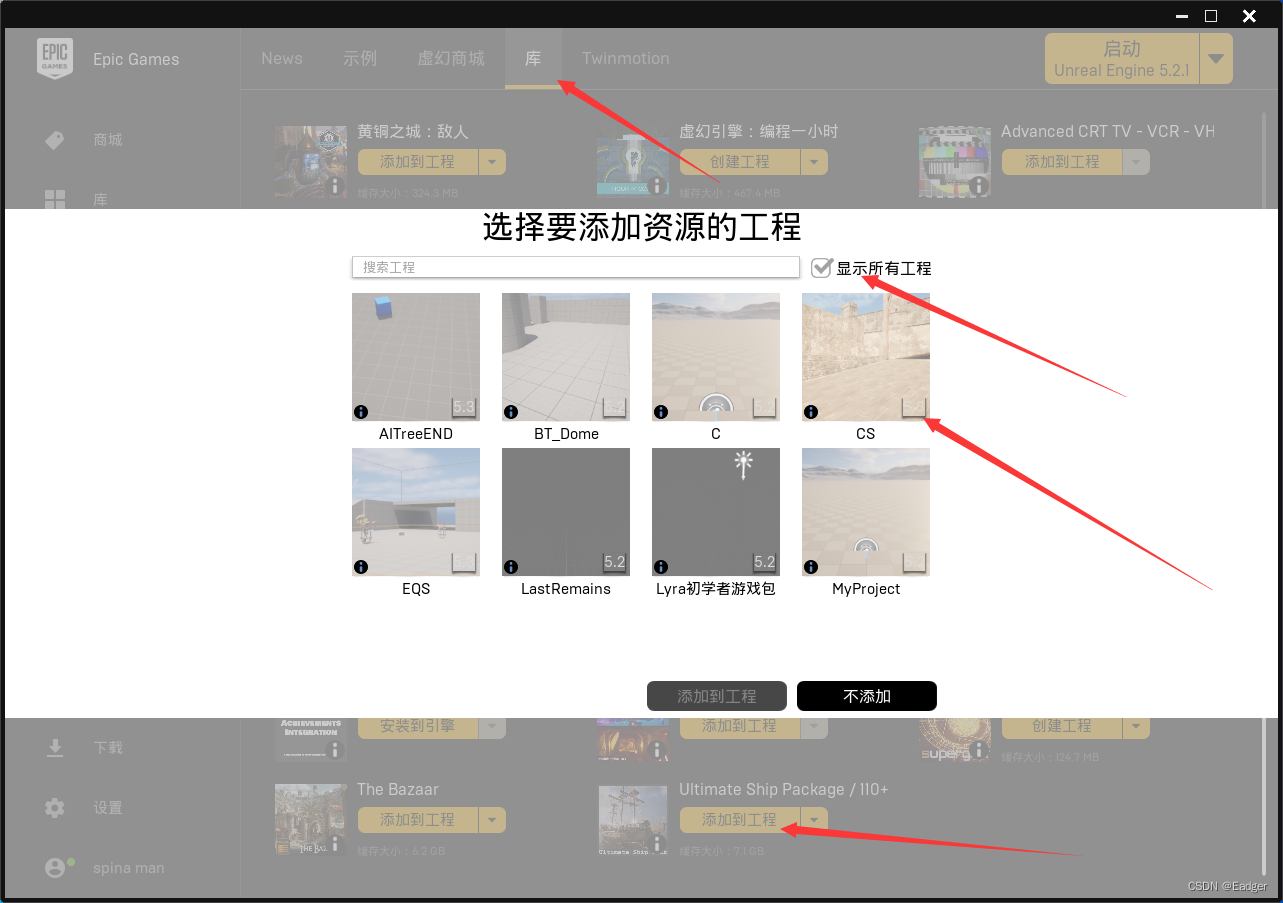Expand dropdown arrow beside Advanced CRT TV 添加到工程
Screen dimensions: 1283x903
click(1136, 162)
